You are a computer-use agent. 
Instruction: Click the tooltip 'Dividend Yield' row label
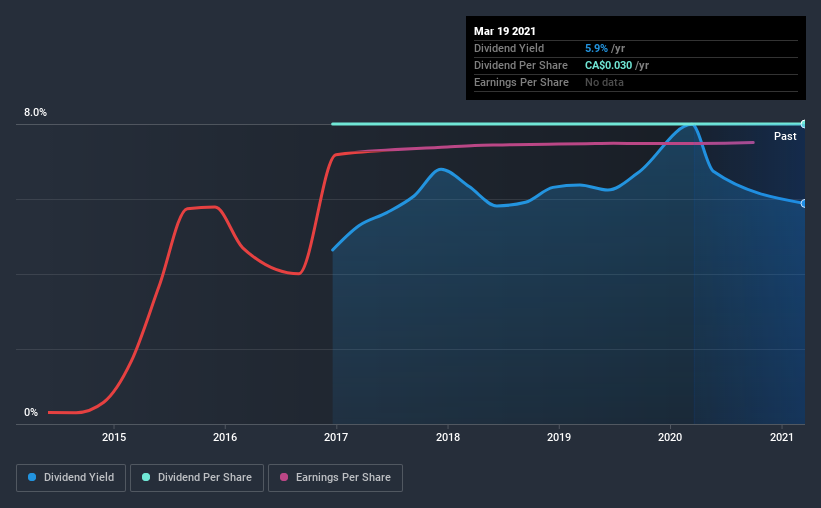509,48
